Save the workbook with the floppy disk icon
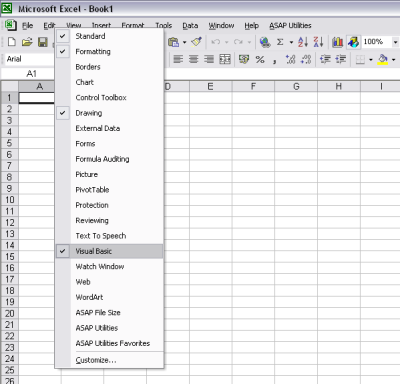 tap(43, 42)
